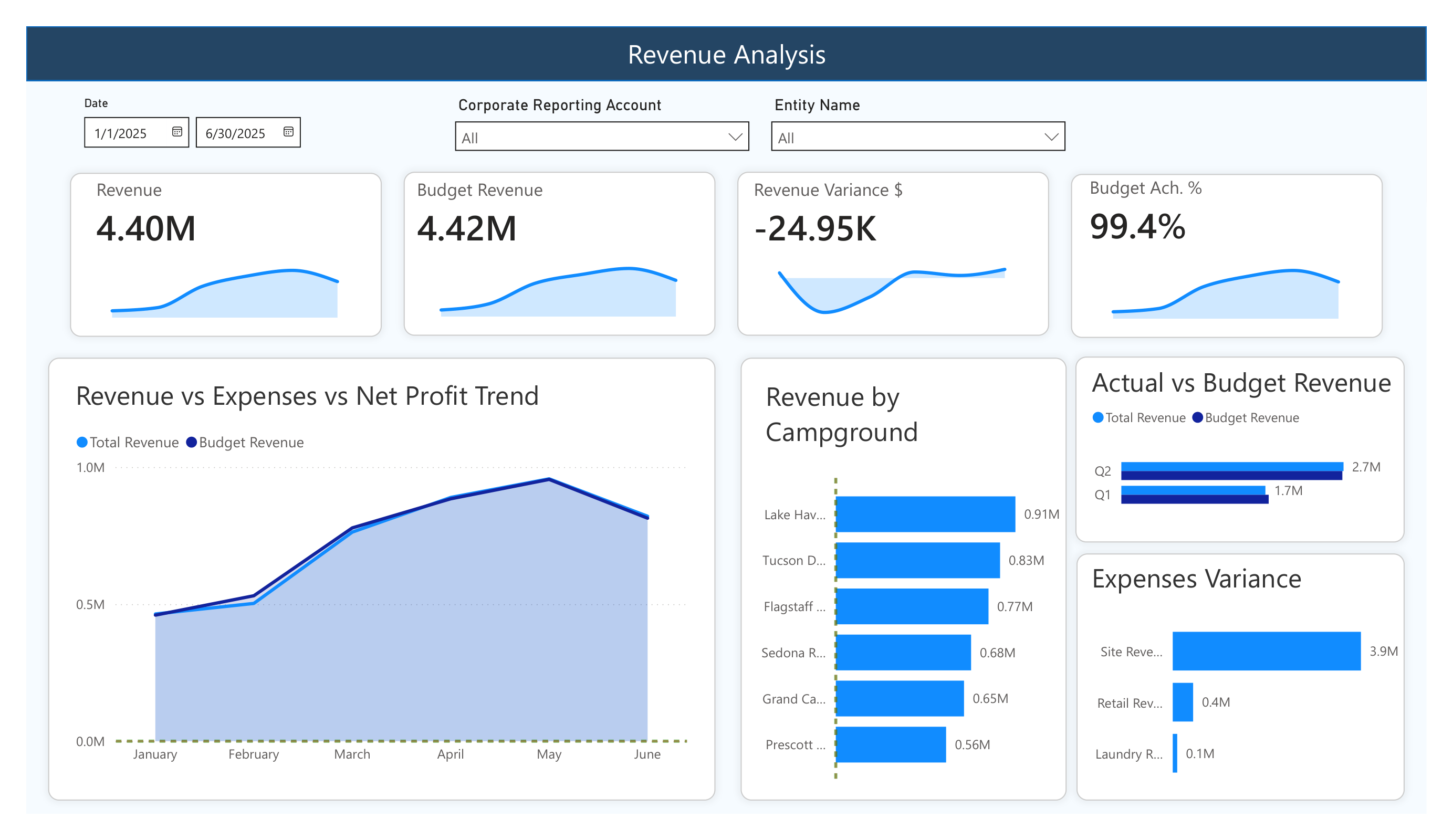Click the May peak point on trend chart
The image size is (1453, 840).
549,478
